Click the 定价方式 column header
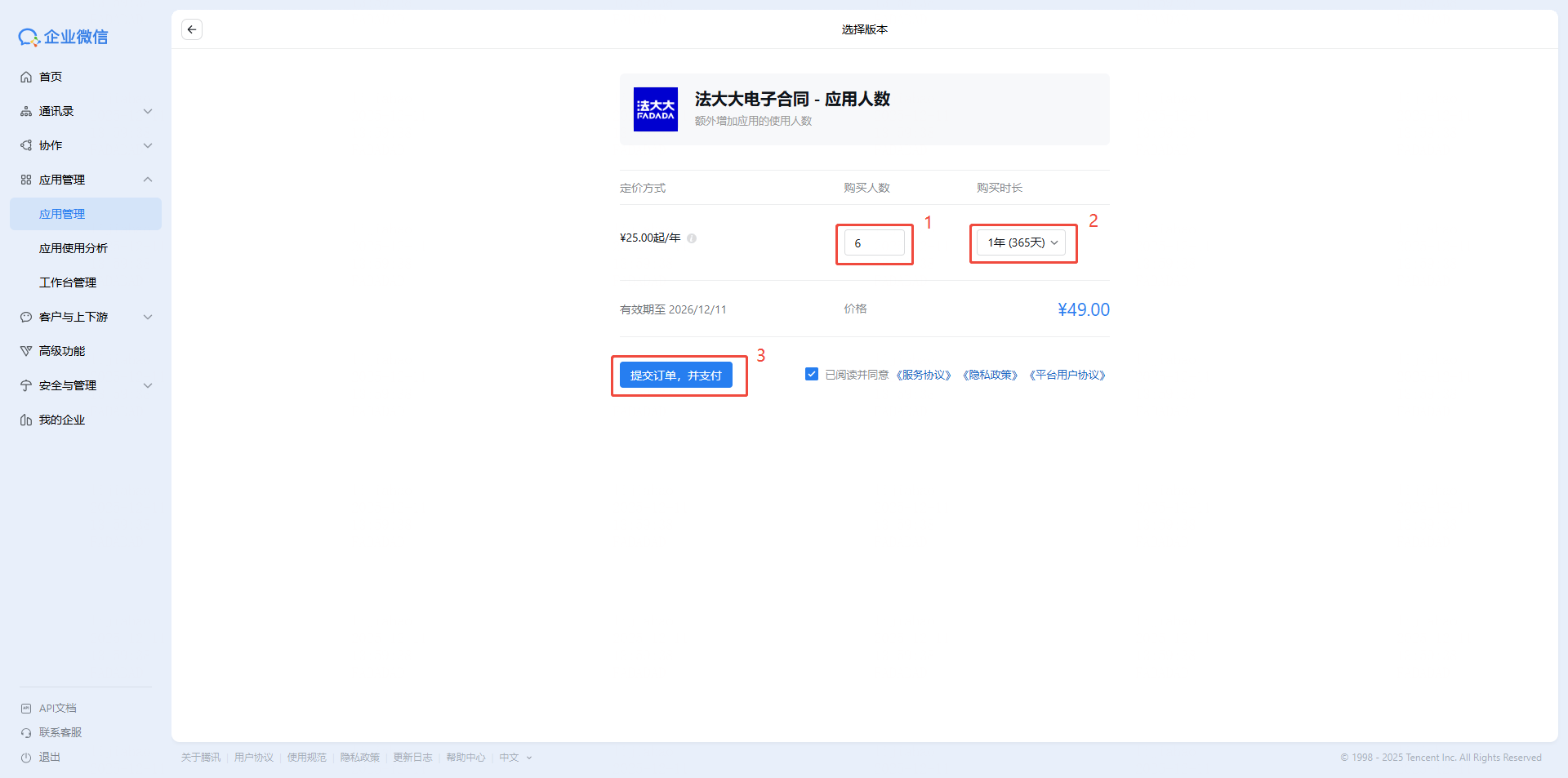 pyautogui.click(x=643, y=188)
